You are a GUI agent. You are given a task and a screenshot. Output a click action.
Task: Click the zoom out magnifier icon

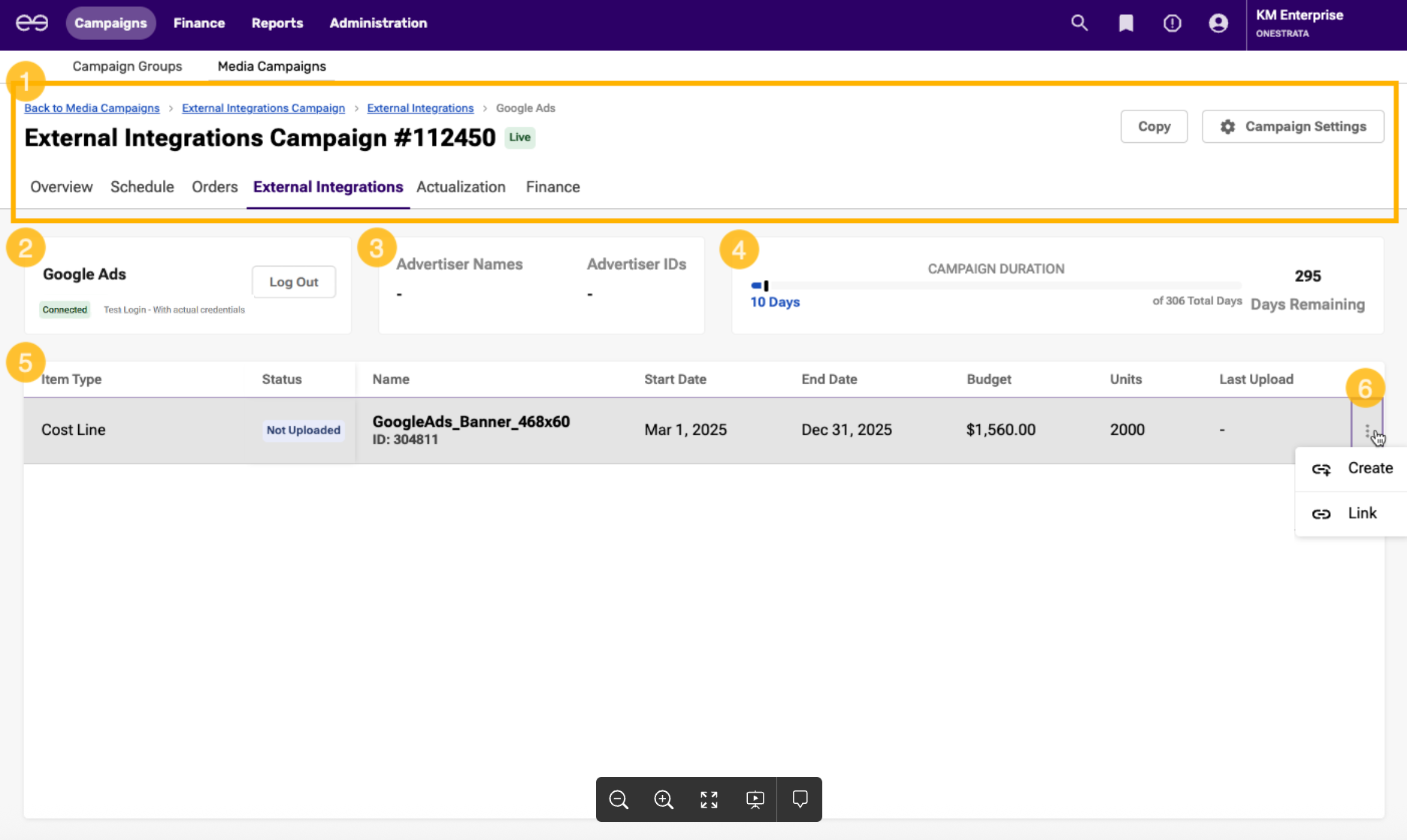click(x=619, y=799)
